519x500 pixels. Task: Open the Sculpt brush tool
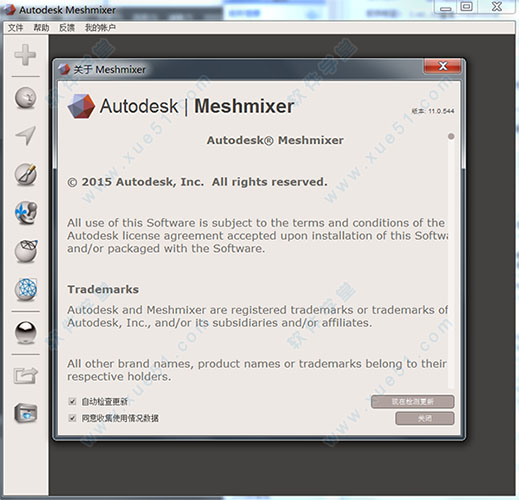tap(26, 174)
